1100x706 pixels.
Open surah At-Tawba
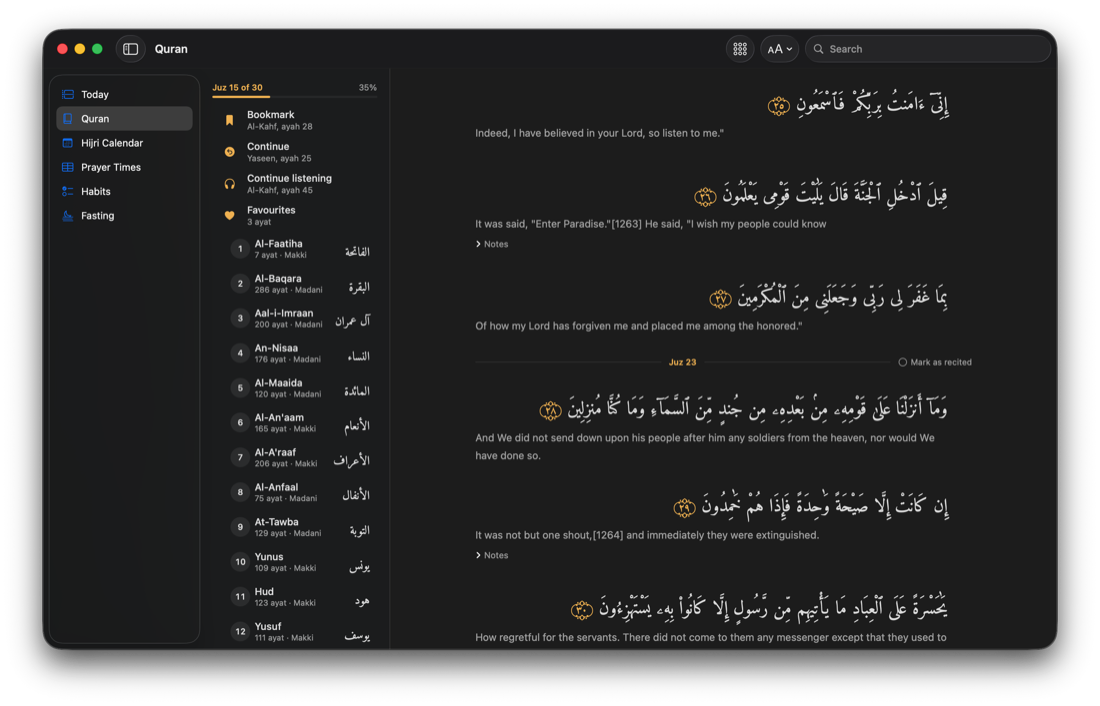(x=300, y=527)
